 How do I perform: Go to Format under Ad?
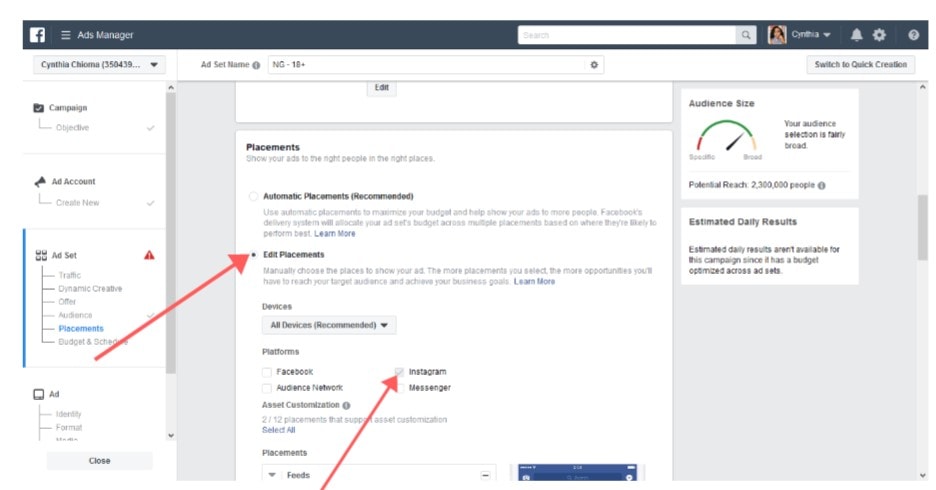pos(69,427)
